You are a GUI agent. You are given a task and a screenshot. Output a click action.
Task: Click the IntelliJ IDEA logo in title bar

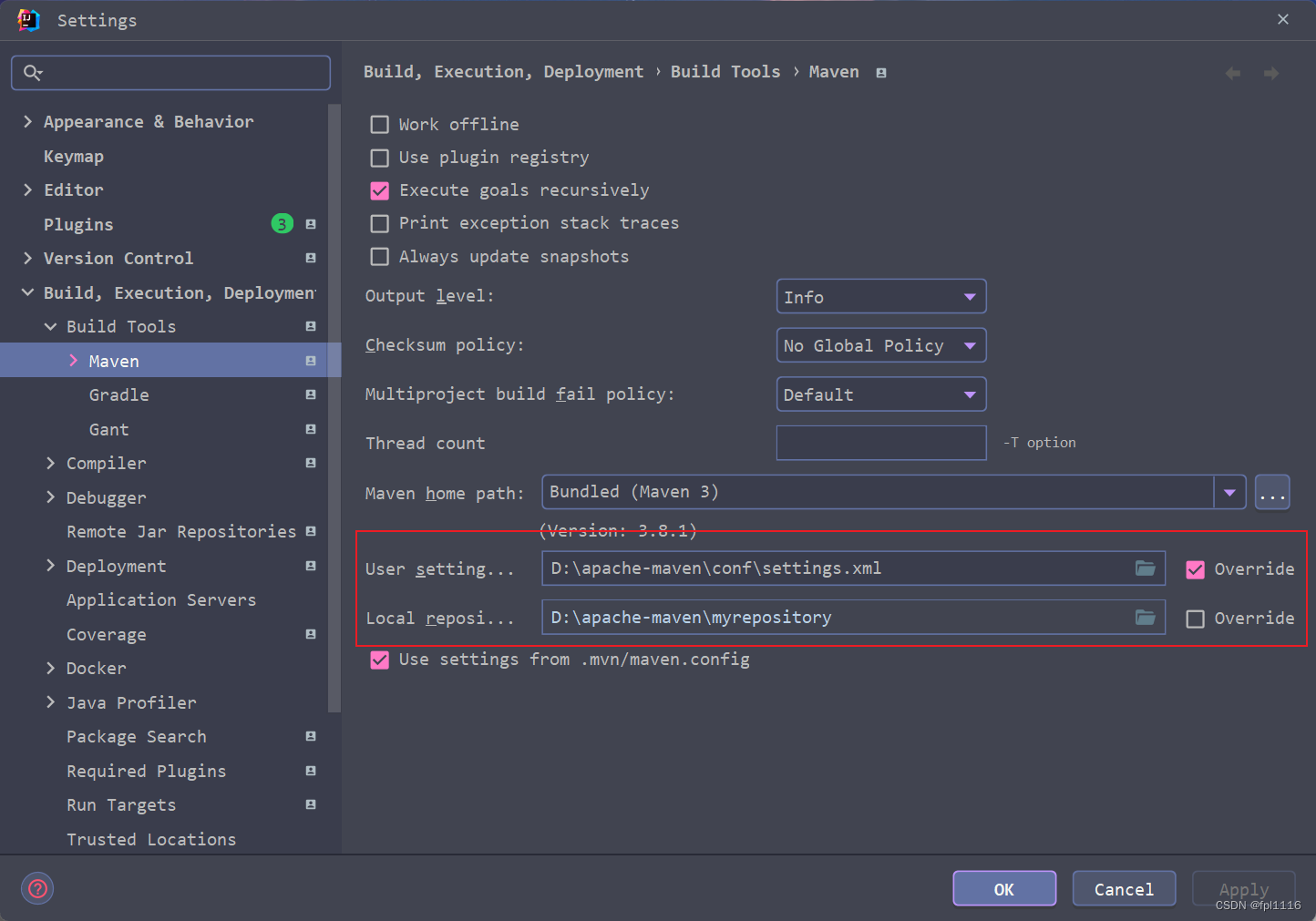tap(28, 20)
